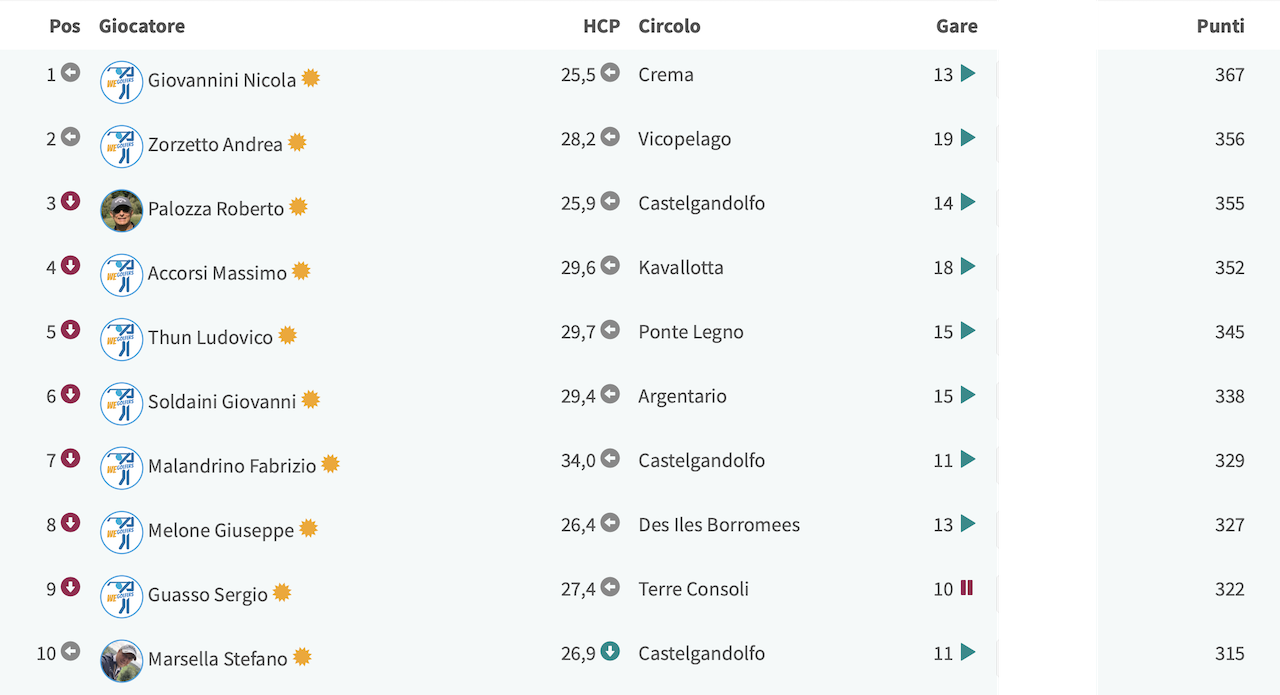Sort by the Punti column header

1220,26
